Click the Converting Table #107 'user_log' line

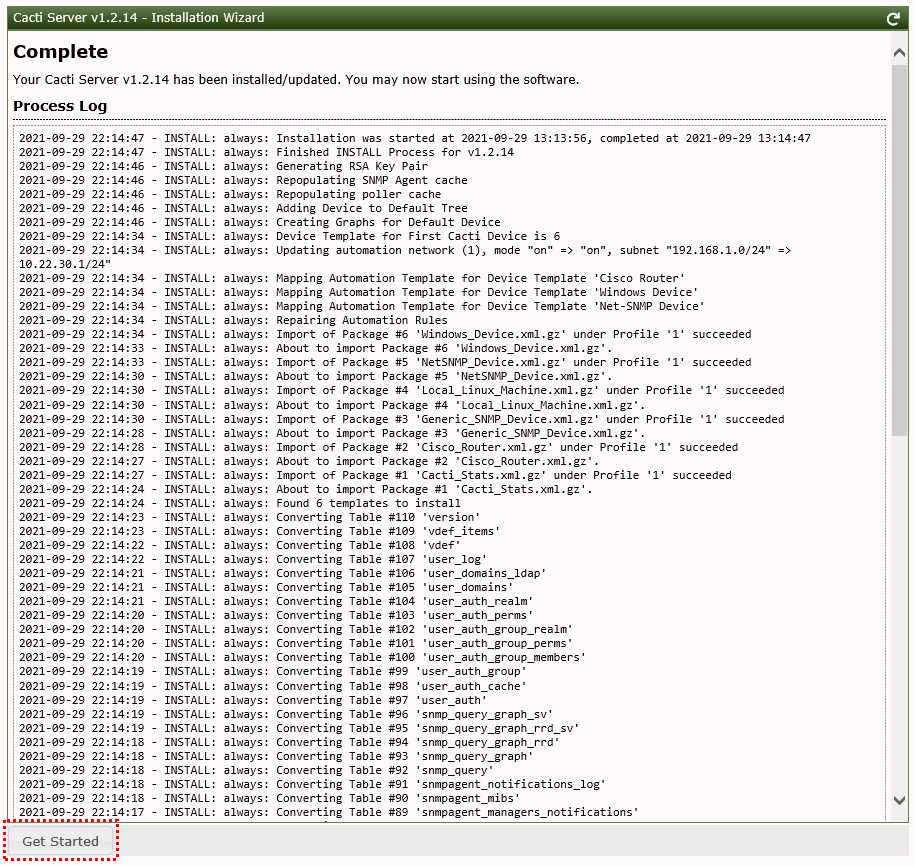click(253, 560)
